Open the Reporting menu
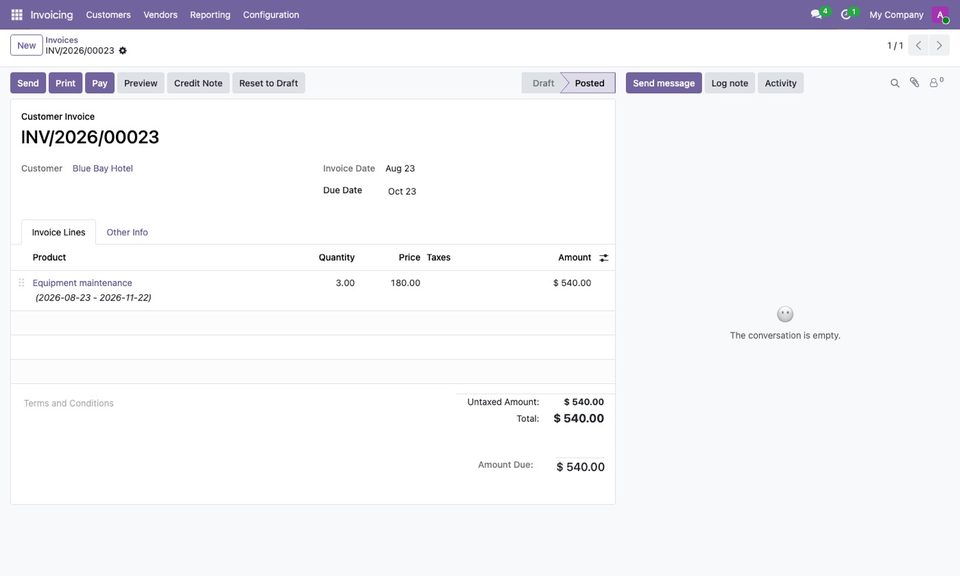Viewport: 960px width, 576px height. tap(210, 15)
